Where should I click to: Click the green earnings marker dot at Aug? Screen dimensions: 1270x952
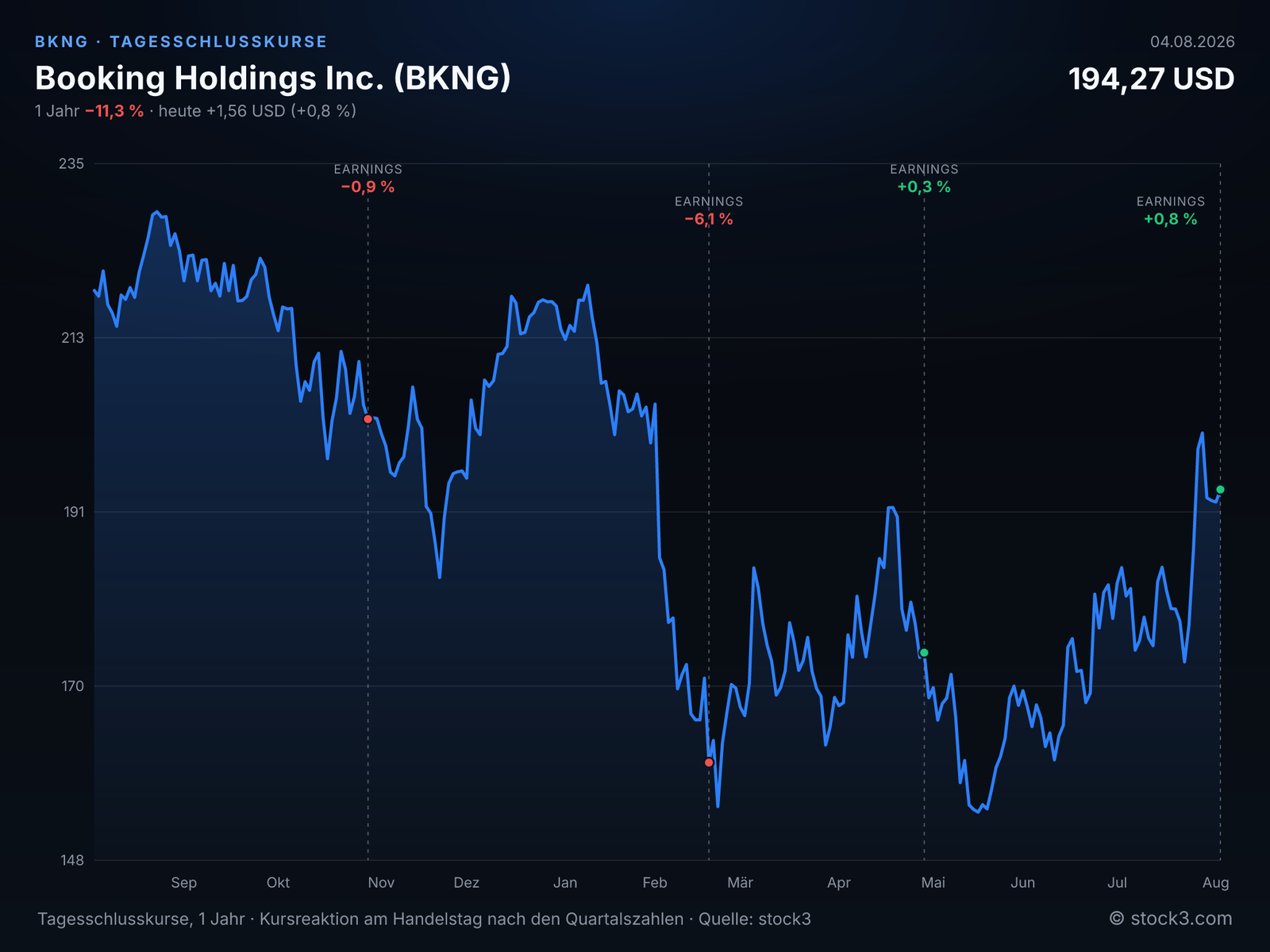click(x=1221, y=489)
